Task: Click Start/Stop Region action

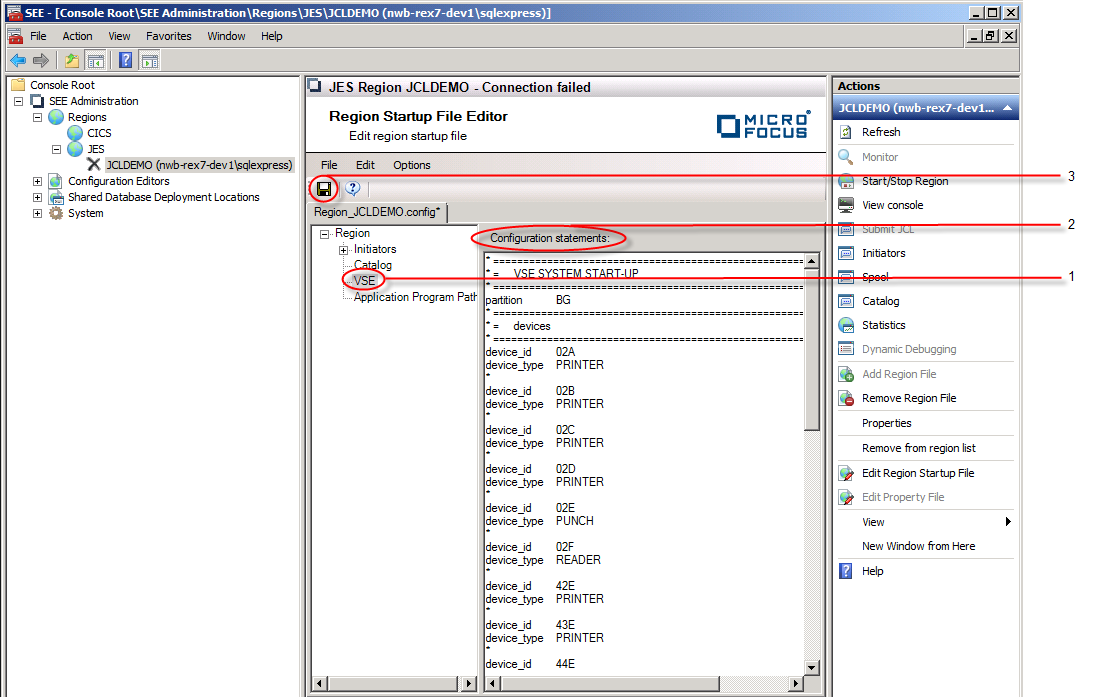Action: [x=904, y=181]
